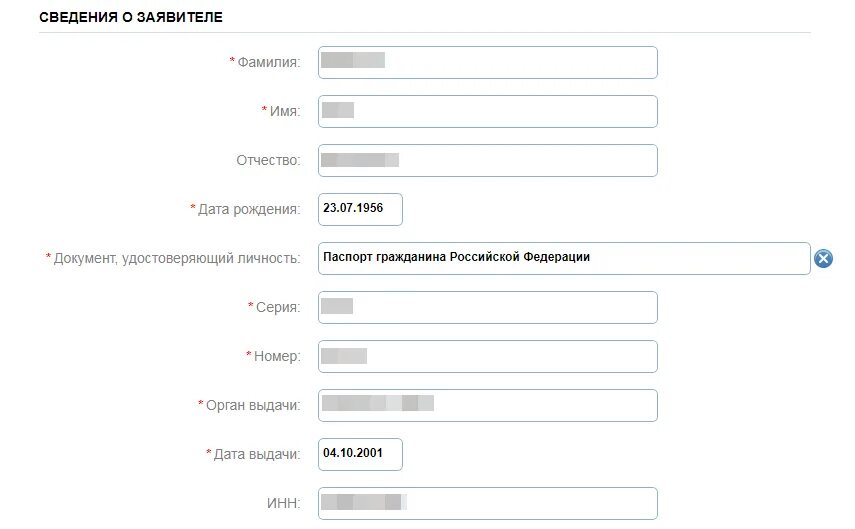Click the Дата выдачи field showing 04.10.2001

click(360, 454)
